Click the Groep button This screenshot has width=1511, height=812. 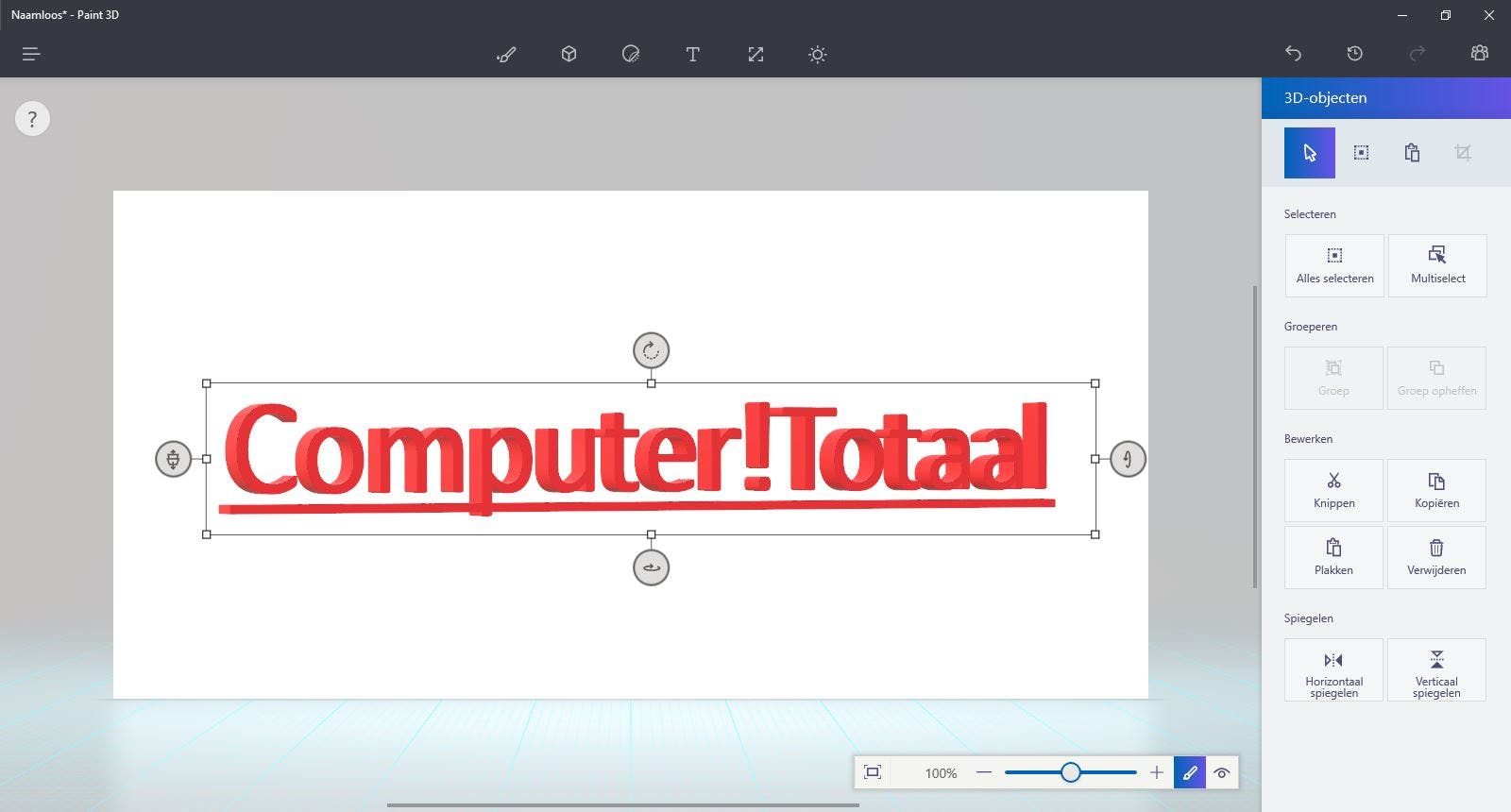[1333, 378]
